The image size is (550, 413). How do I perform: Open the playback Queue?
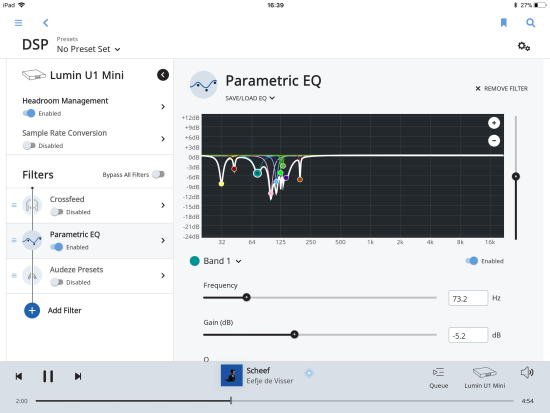(438, 378)
